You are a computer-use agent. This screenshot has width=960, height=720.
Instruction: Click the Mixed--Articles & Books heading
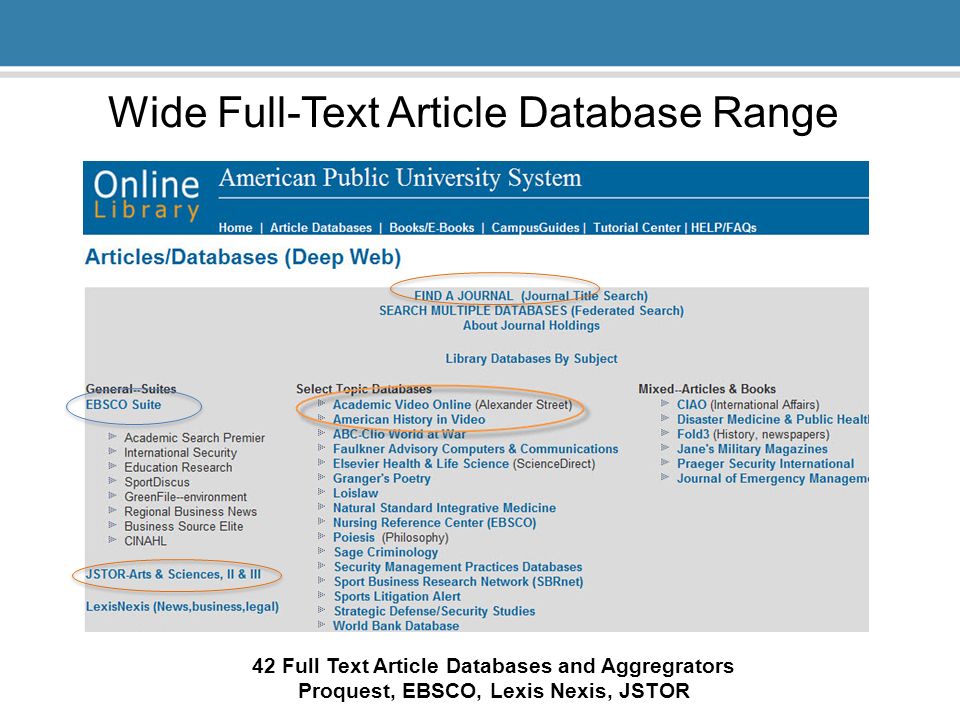[707, 389]
